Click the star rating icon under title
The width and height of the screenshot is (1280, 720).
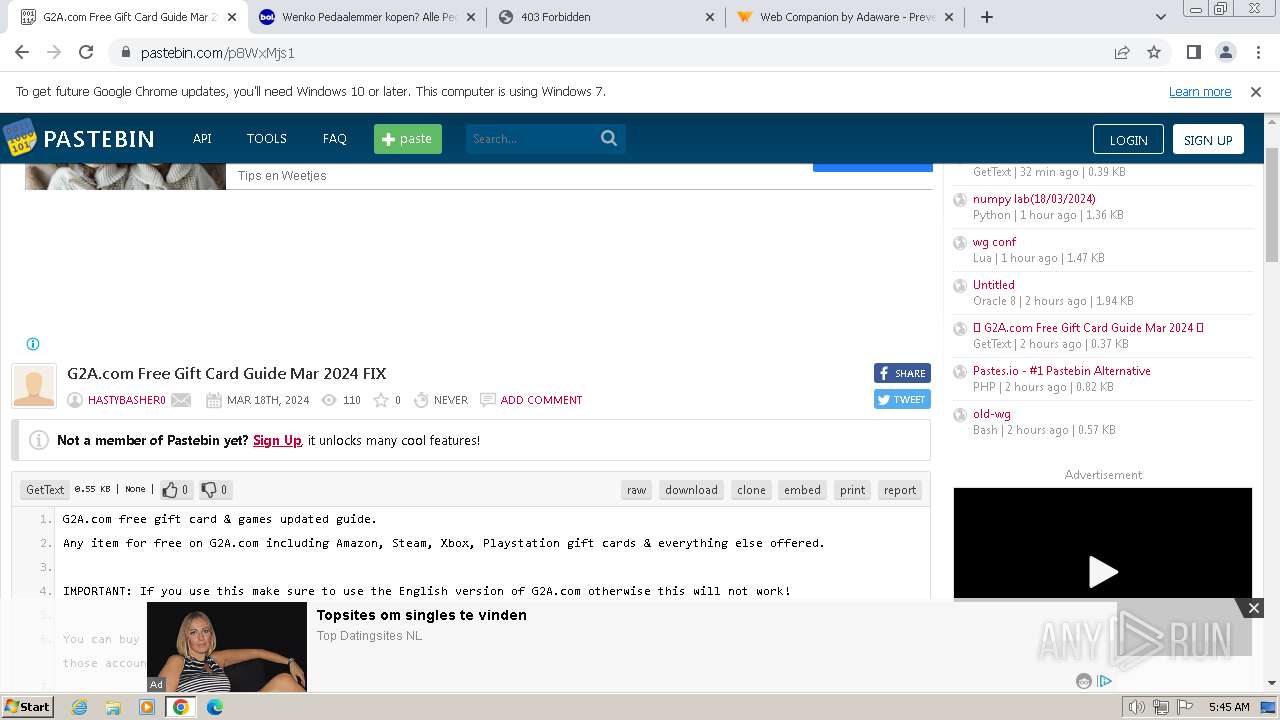click(381, 400)
